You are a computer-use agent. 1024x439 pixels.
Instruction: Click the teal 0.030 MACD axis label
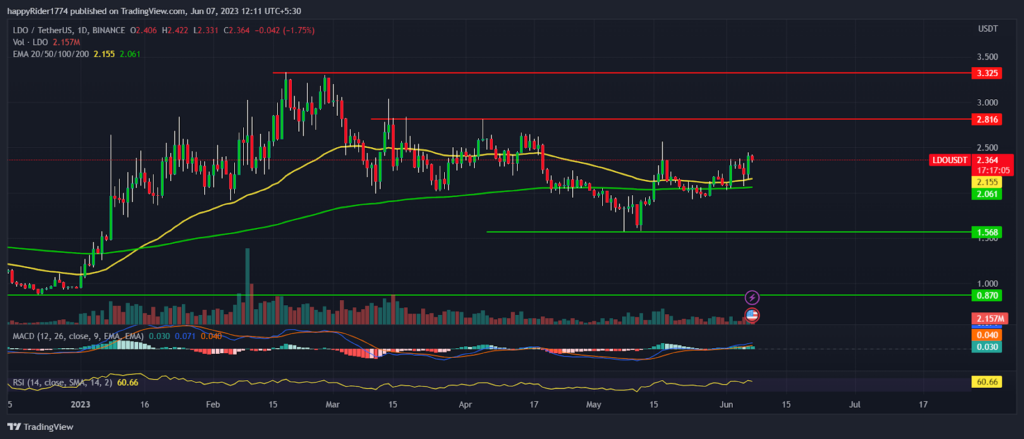coord(986,347)
